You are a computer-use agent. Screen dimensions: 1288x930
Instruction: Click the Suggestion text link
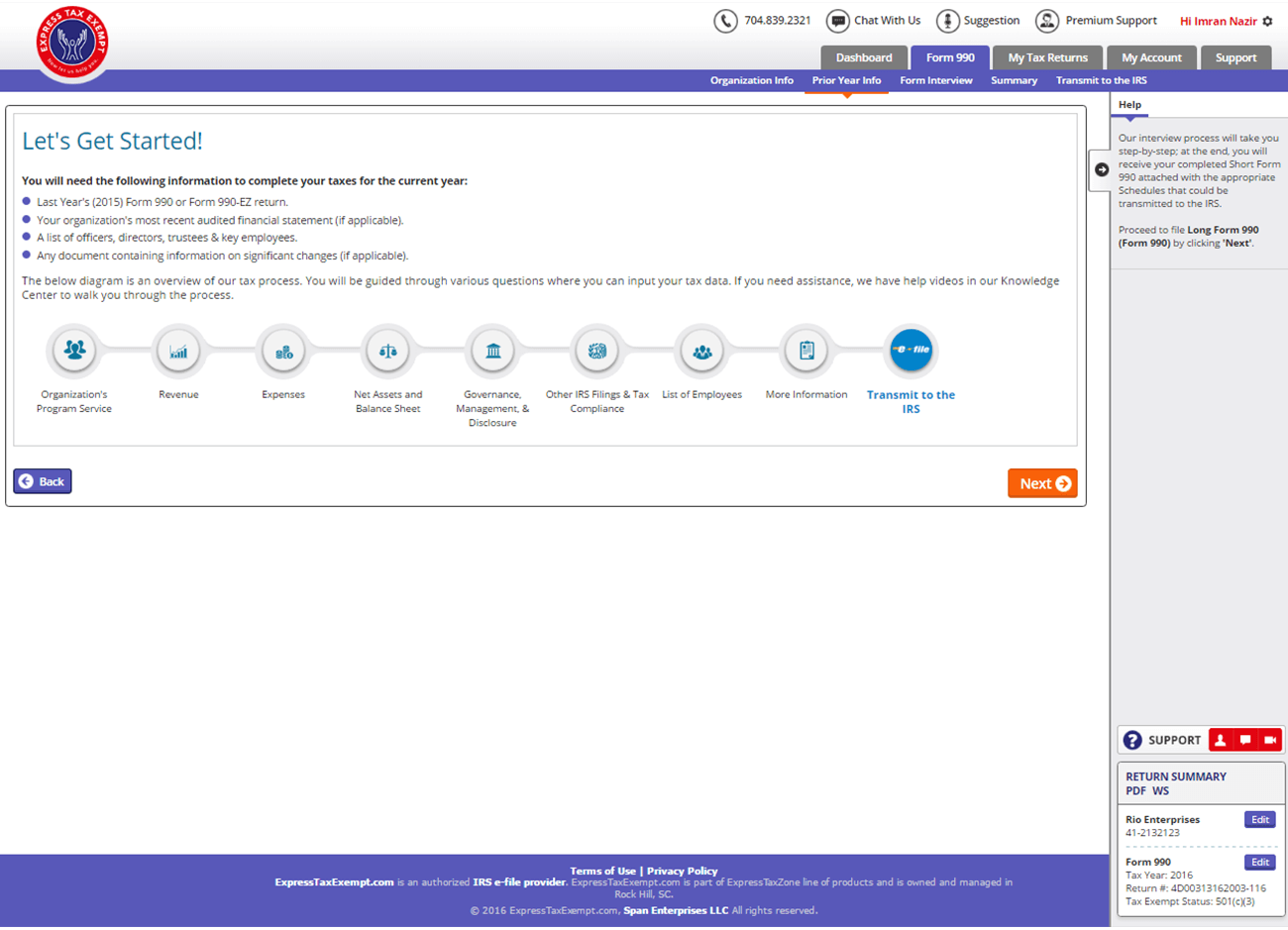(x=992, y=21)
